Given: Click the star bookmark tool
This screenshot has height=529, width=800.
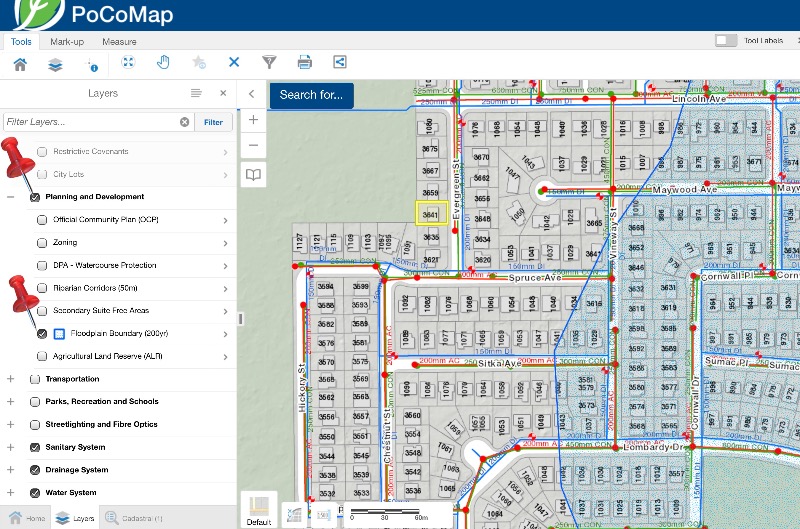Looking at the screenshot, I should pyautogui.click(x=198, y=62).
